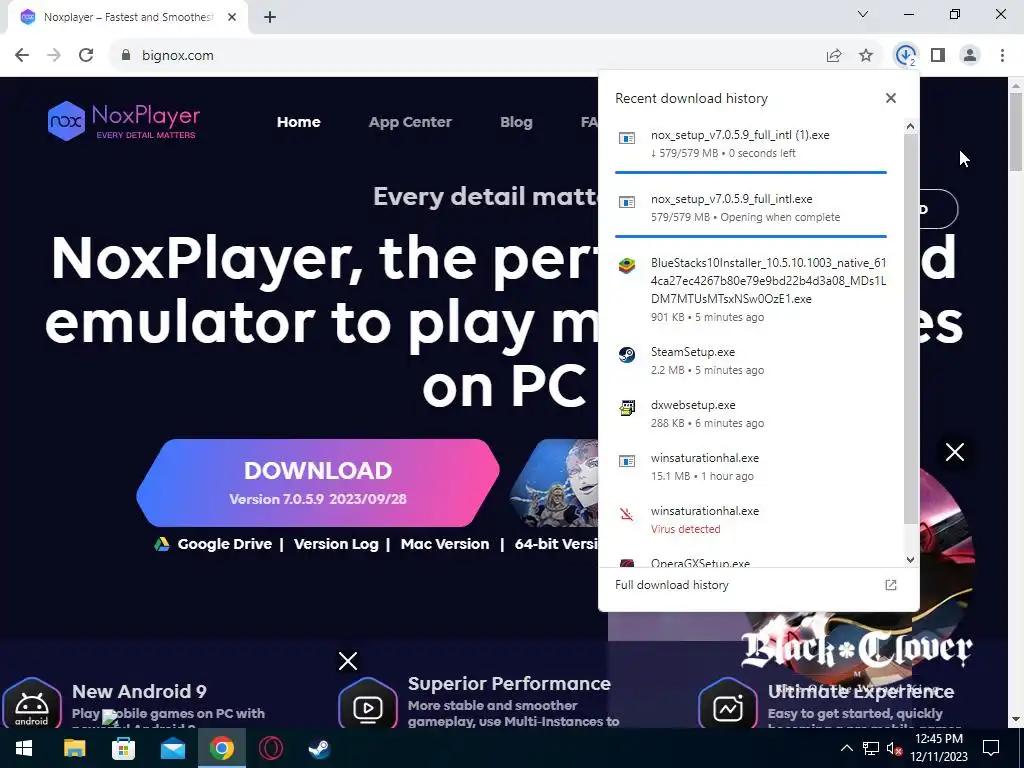Image resolution: width=1024 pixels, height=768 pixels.
Task: View site info via the lock icon
Action: pos(125,56)
